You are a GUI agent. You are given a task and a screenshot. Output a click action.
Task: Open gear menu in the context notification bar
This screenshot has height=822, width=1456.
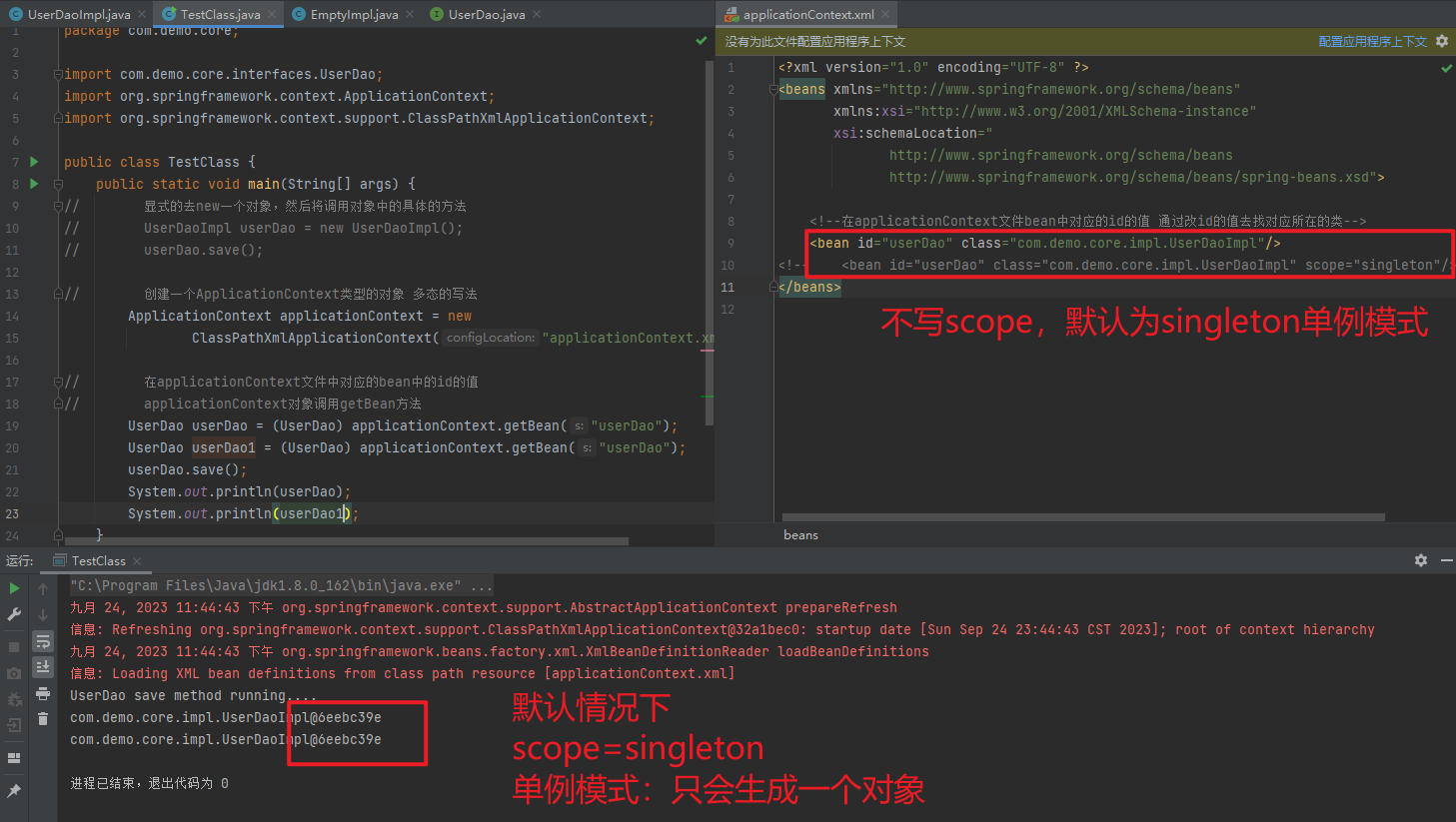click(x=1442, y=41)
